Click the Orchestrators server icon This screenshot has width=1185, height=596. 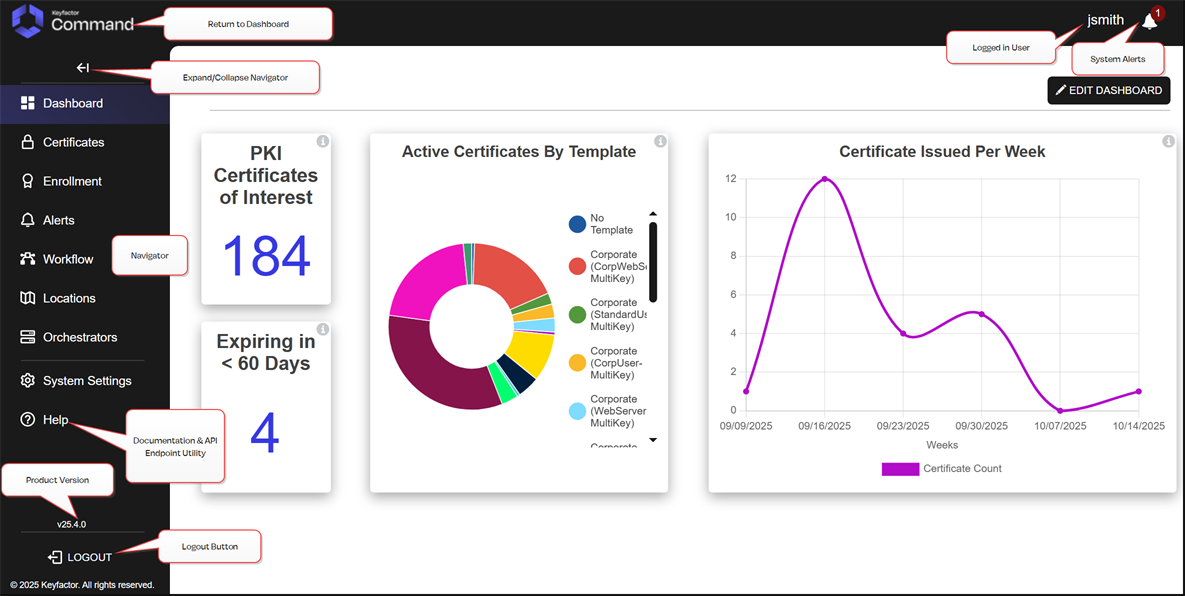(28, 337)
